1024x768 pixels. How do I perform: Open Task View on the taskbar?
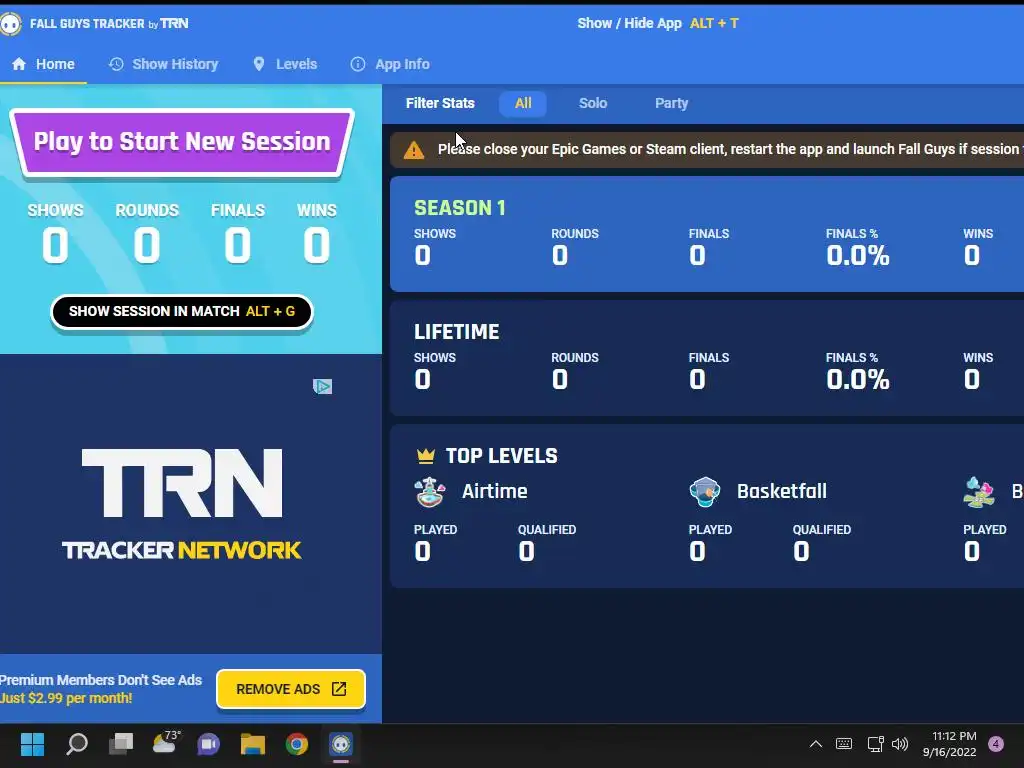click(121, 744)
